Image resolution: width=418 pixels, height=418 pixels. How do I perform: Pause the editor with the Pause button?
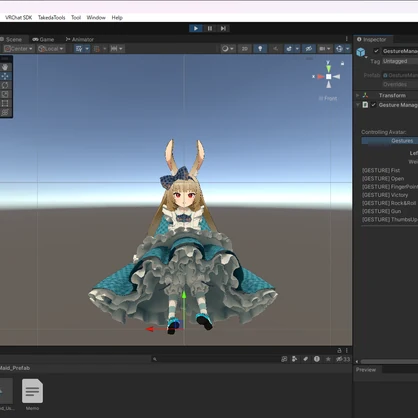(x=210, y=28)
